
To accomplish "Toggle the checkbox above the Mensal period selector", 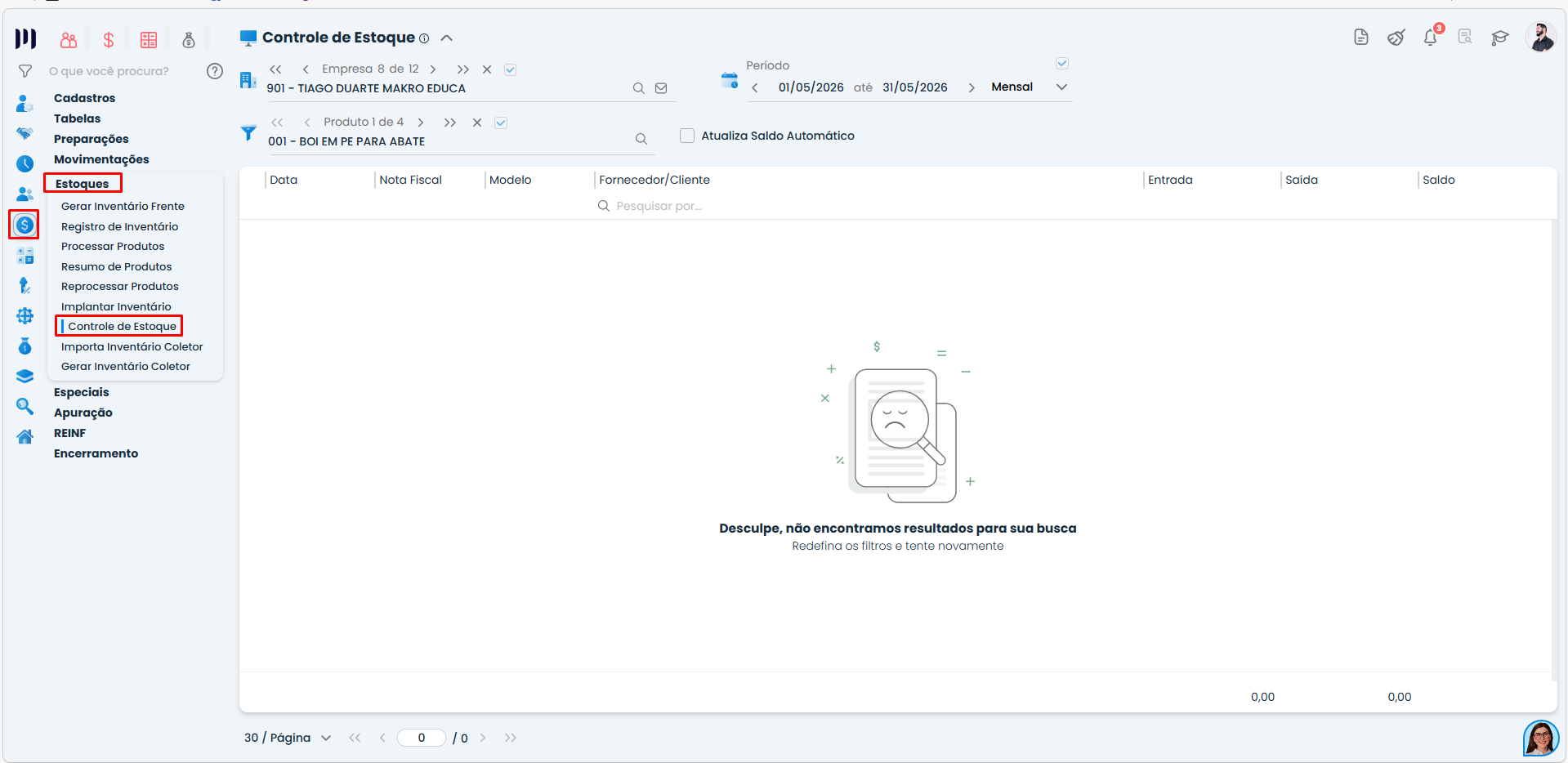I will pyautogui.click(x=1062, y=63).
